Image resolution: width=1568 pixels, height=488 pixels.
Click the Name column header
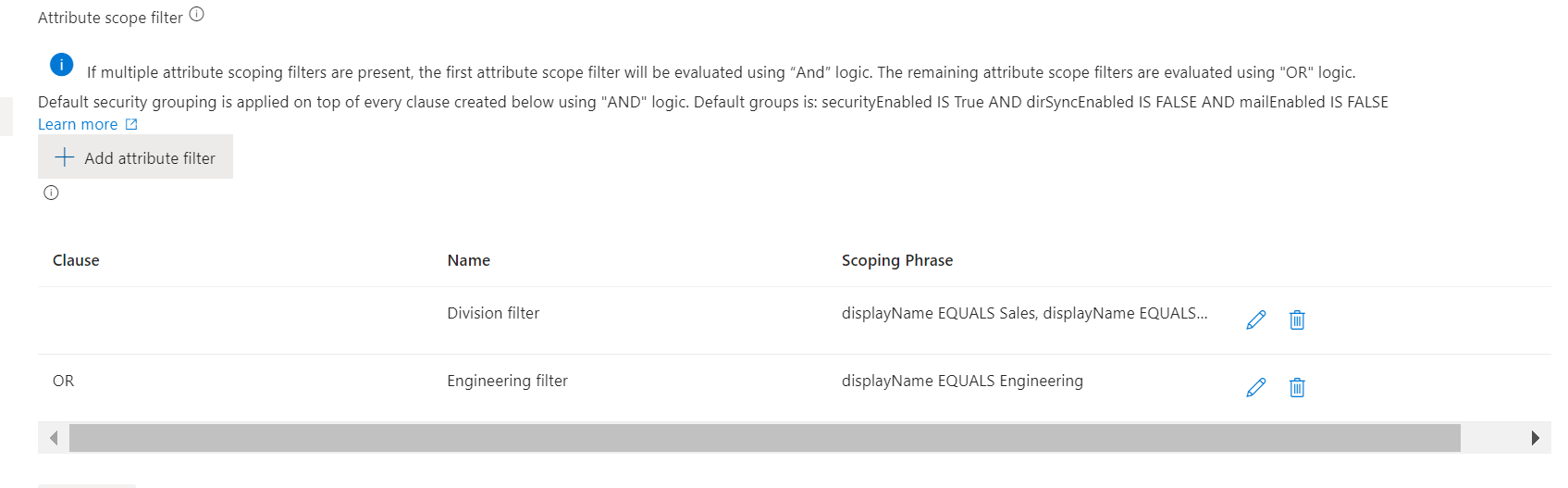[x=469, y=260]
